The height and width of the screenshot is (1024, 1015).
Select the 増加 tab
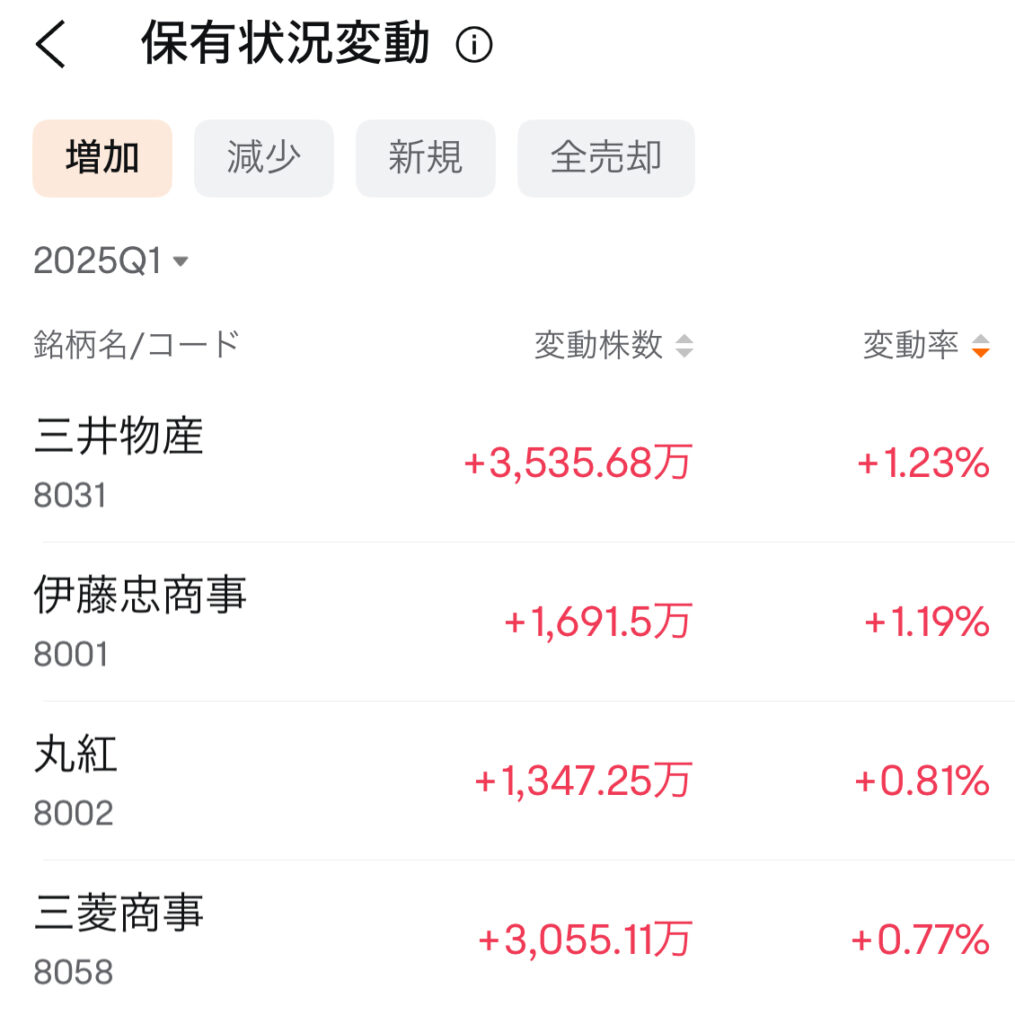point(102,158)
